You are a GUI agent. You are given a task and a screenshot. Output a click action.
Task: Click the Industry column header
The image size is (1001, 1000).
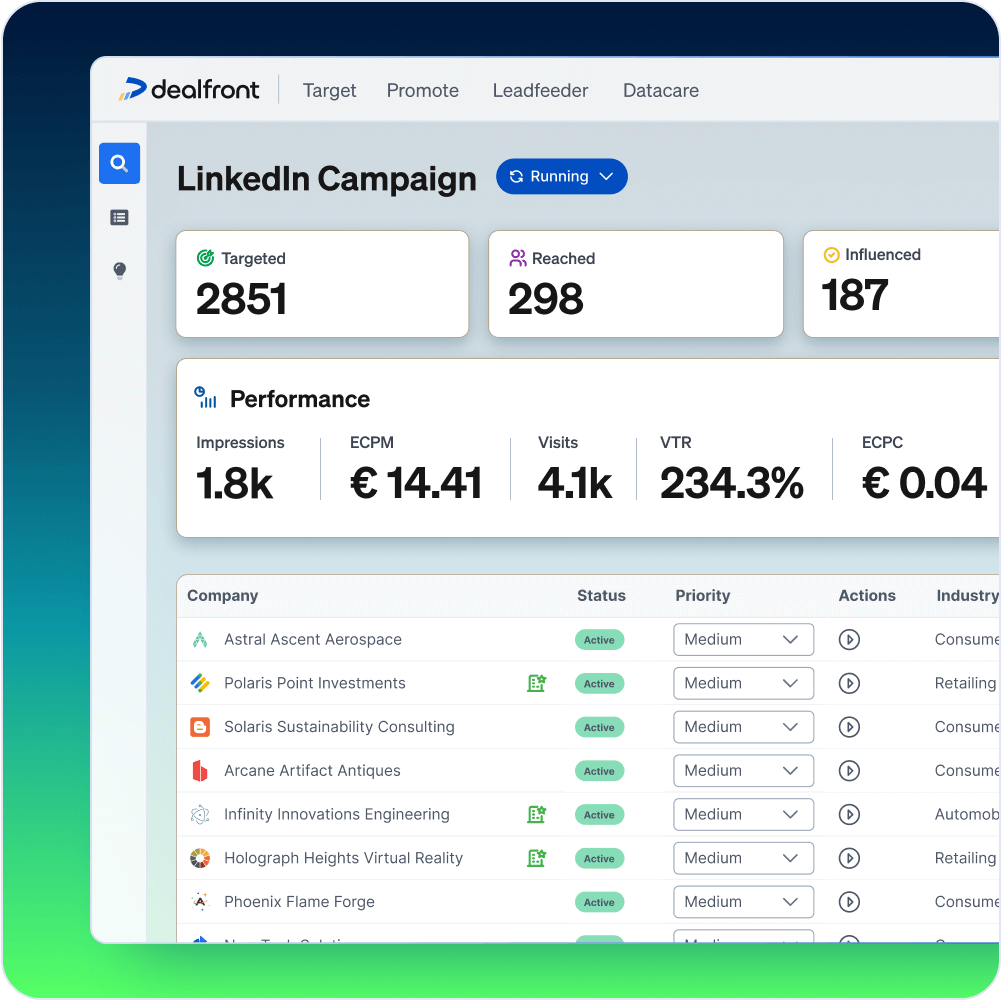tap(967, 595)
